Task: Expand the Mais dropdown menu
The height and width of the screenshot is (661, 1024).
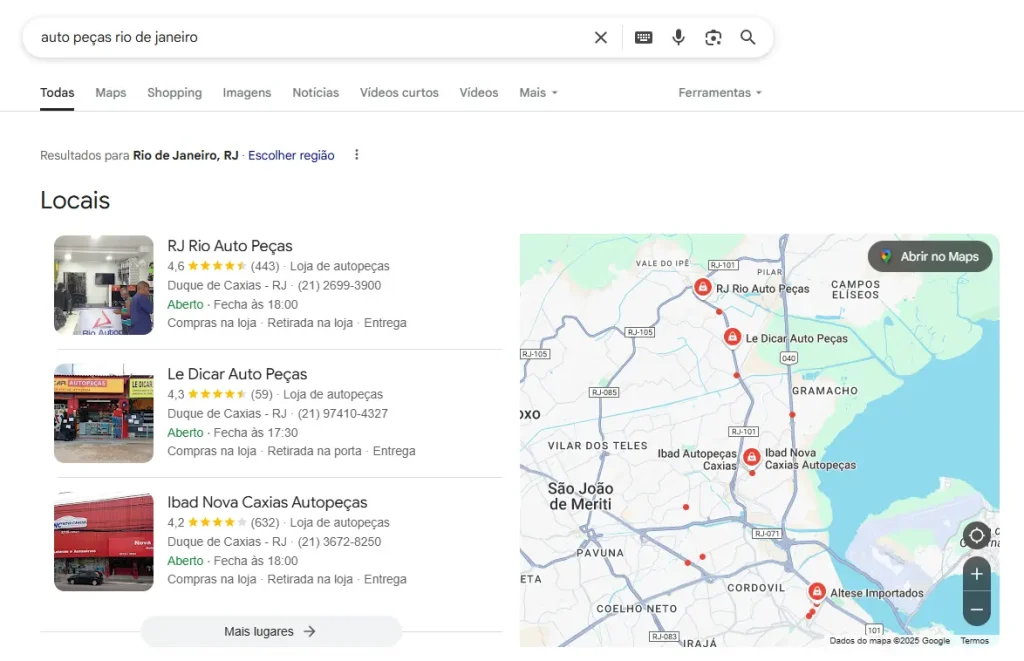Action: pyautogui.click(x=538, y=92)
